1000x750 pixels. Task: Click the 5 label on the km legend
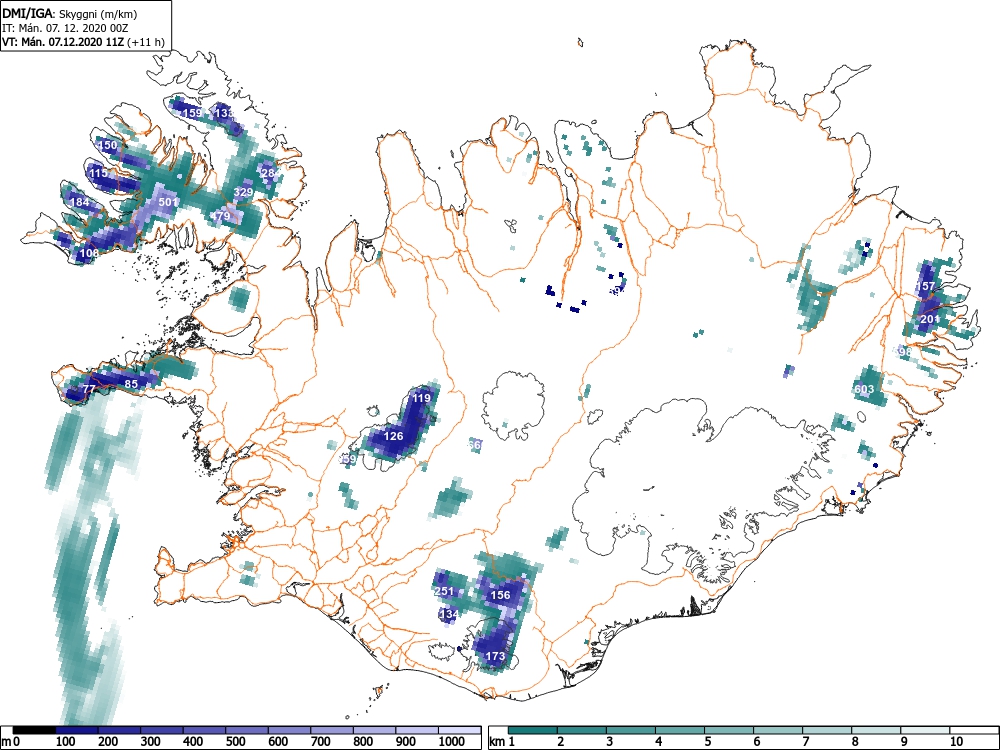[707, 742]
